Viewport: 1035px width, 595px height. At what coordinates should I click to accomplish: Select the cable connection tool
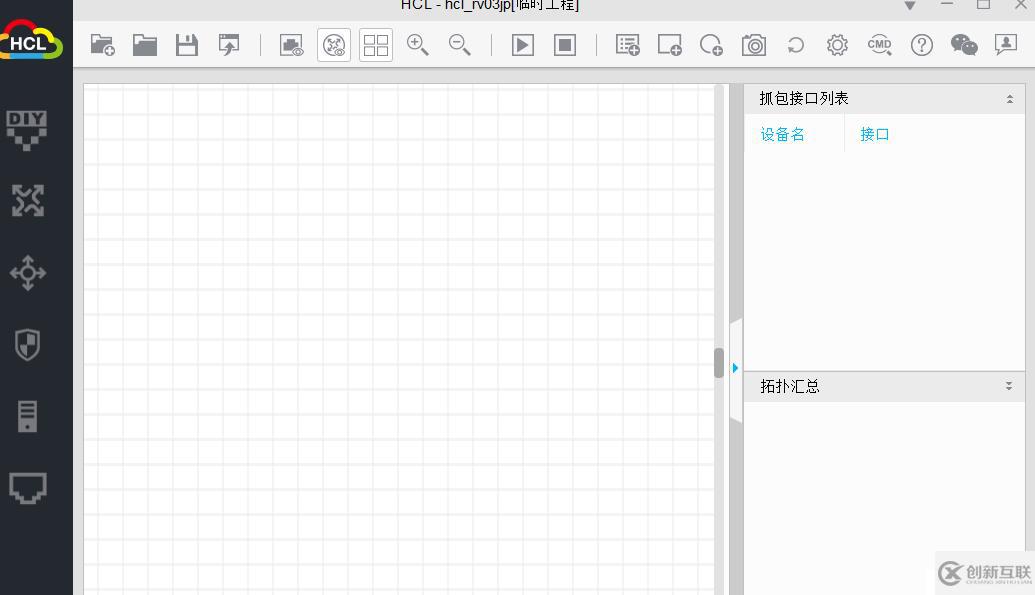pos(27,488)
